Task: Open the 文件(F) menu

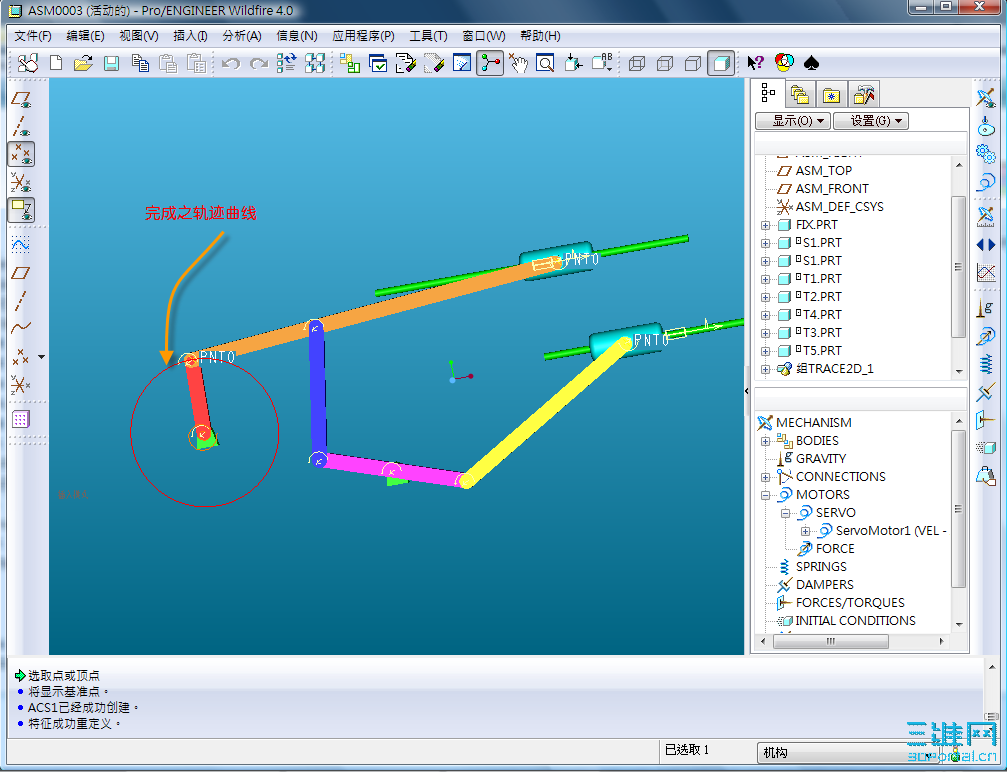Action: [33, 36]
